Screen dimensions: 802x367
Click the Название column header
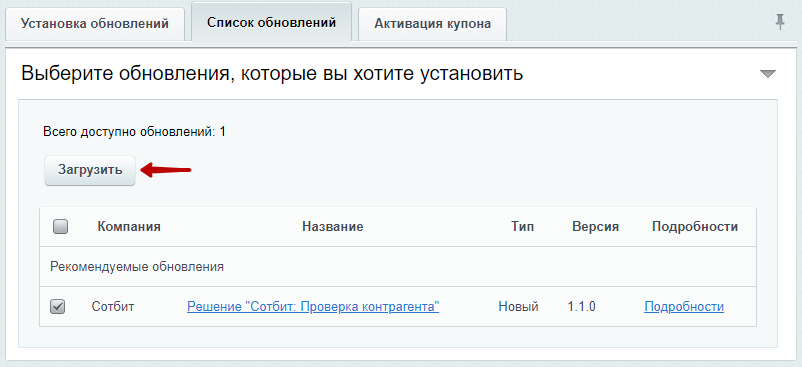(x=332, y=226)
